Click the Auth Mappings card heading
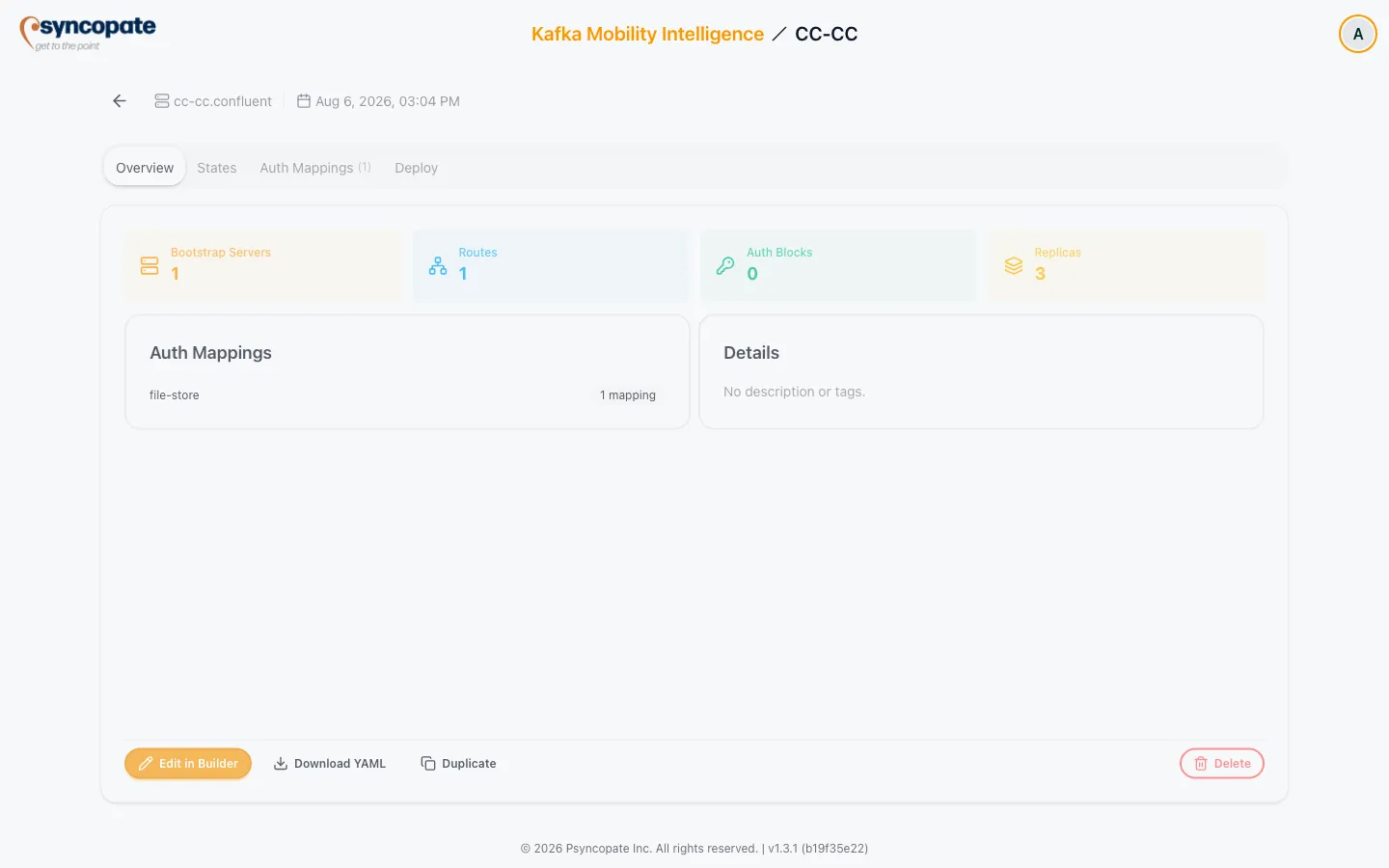The image size is (1389, 868). coord(210,353)
